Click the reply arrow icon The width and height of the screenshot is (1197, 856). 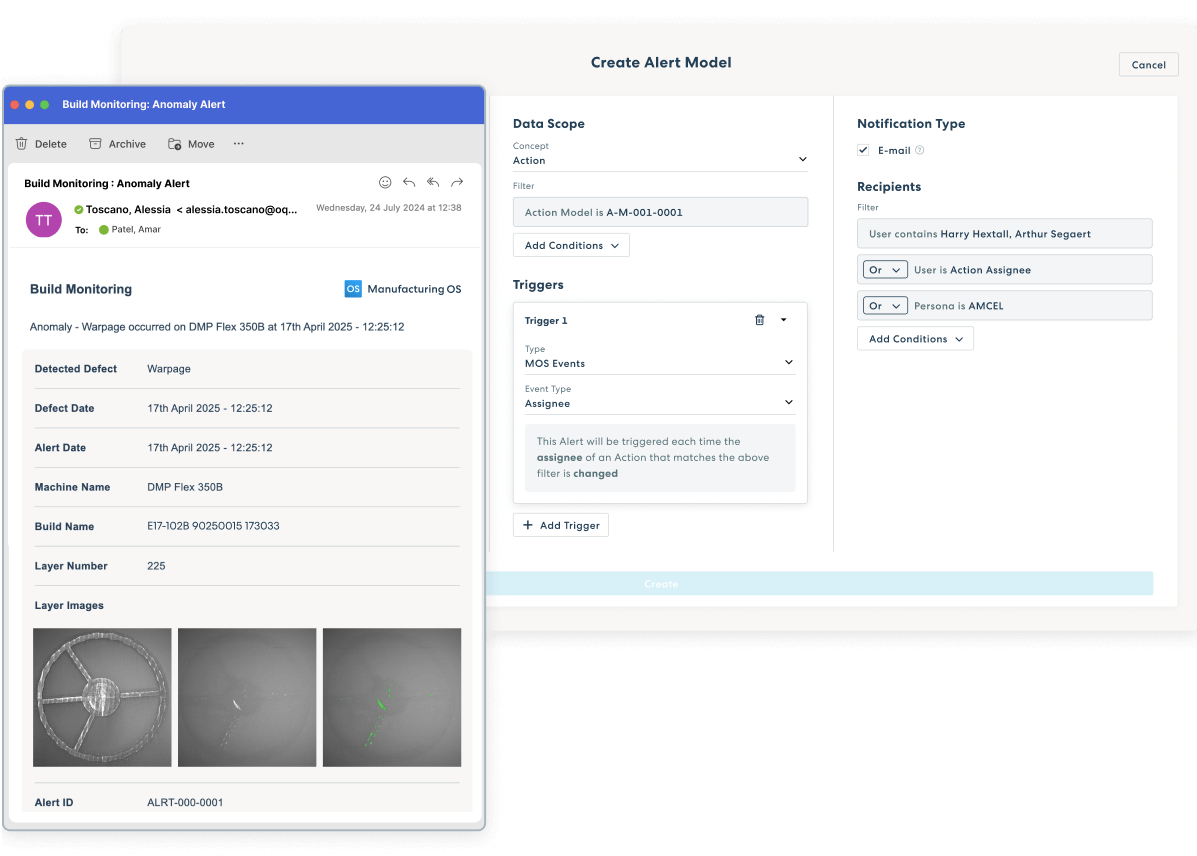coord(409,183)
